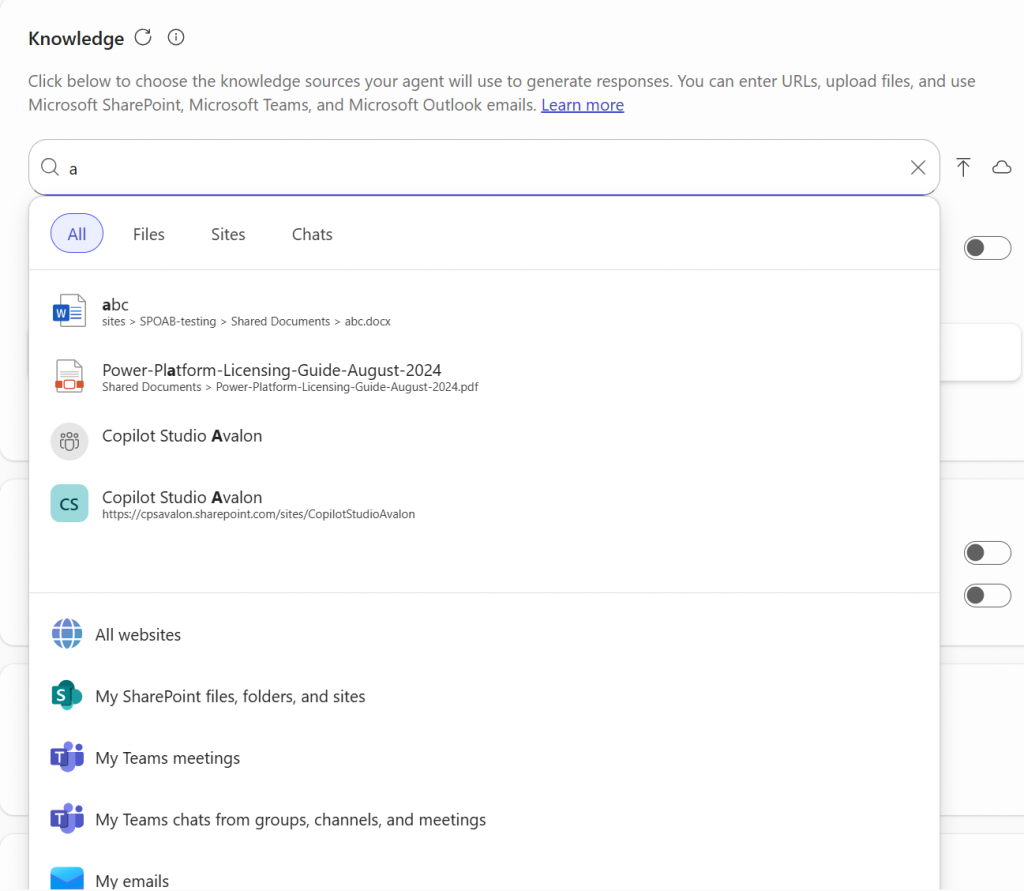This screenshot has height=891, width=1024.
Task: Switch to the Sites filter tab
Action: pyautogui.click(x=228, y=234)
